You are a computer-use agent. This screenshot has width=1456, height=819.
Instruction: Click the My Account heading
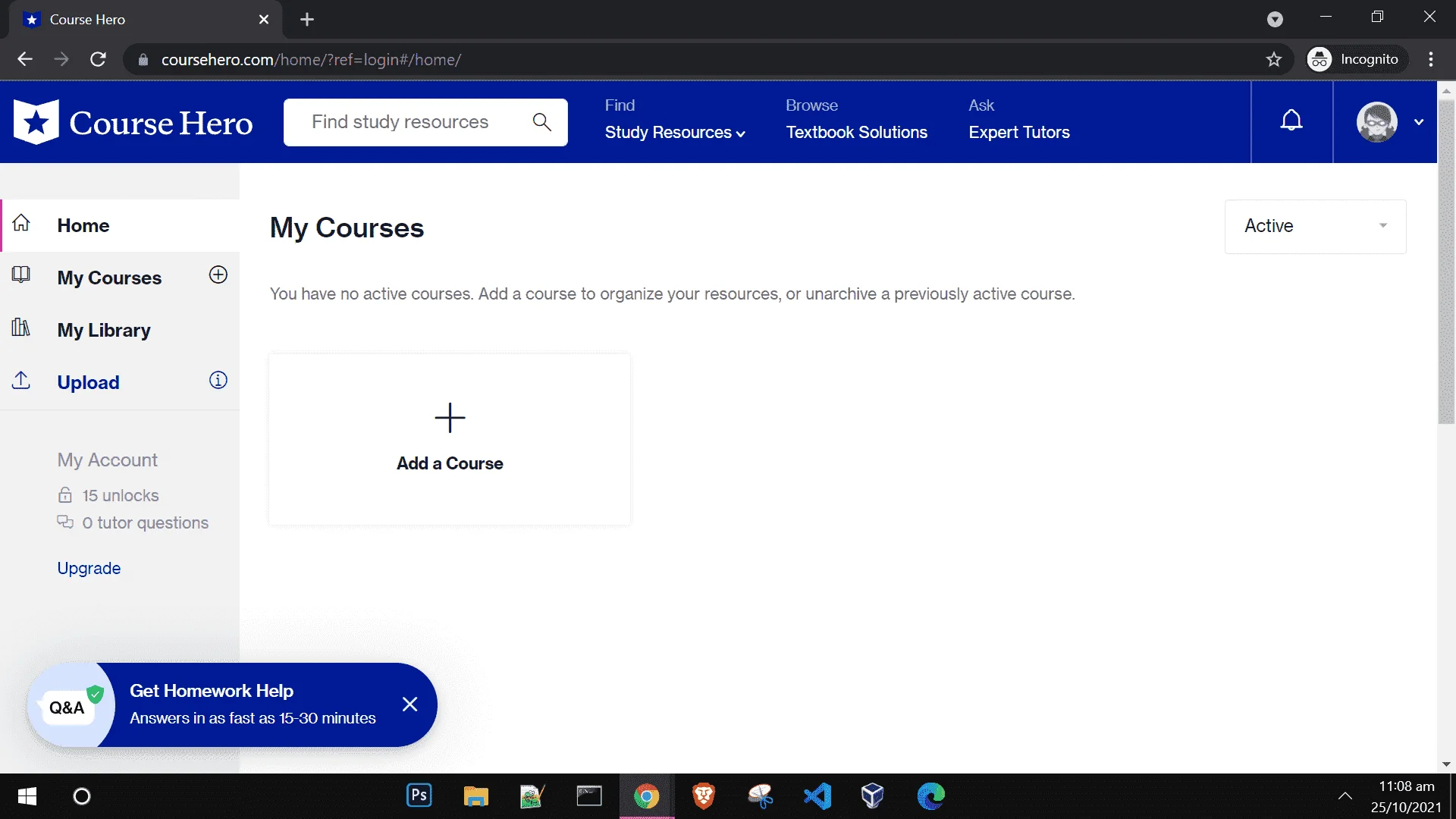tap(108, 460)
